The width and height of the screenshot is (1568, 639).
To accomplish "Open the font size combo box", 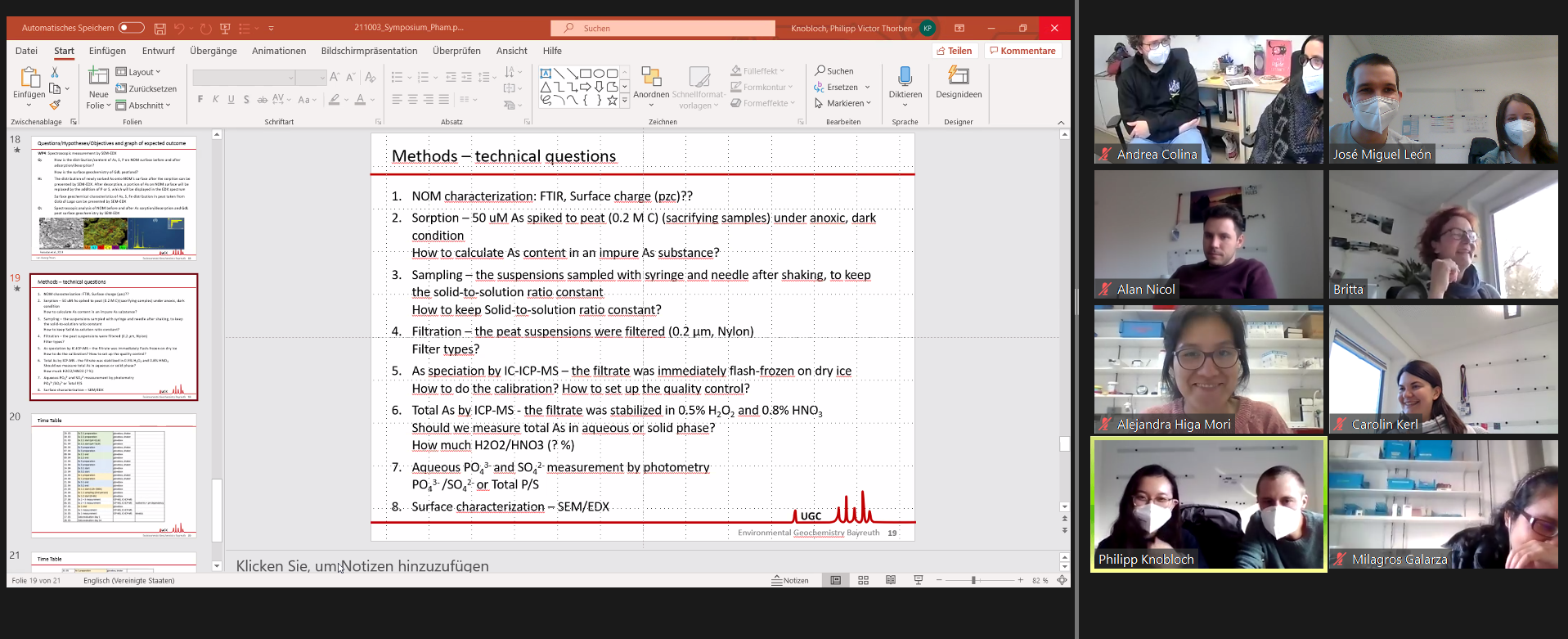I will click(311, 78).
